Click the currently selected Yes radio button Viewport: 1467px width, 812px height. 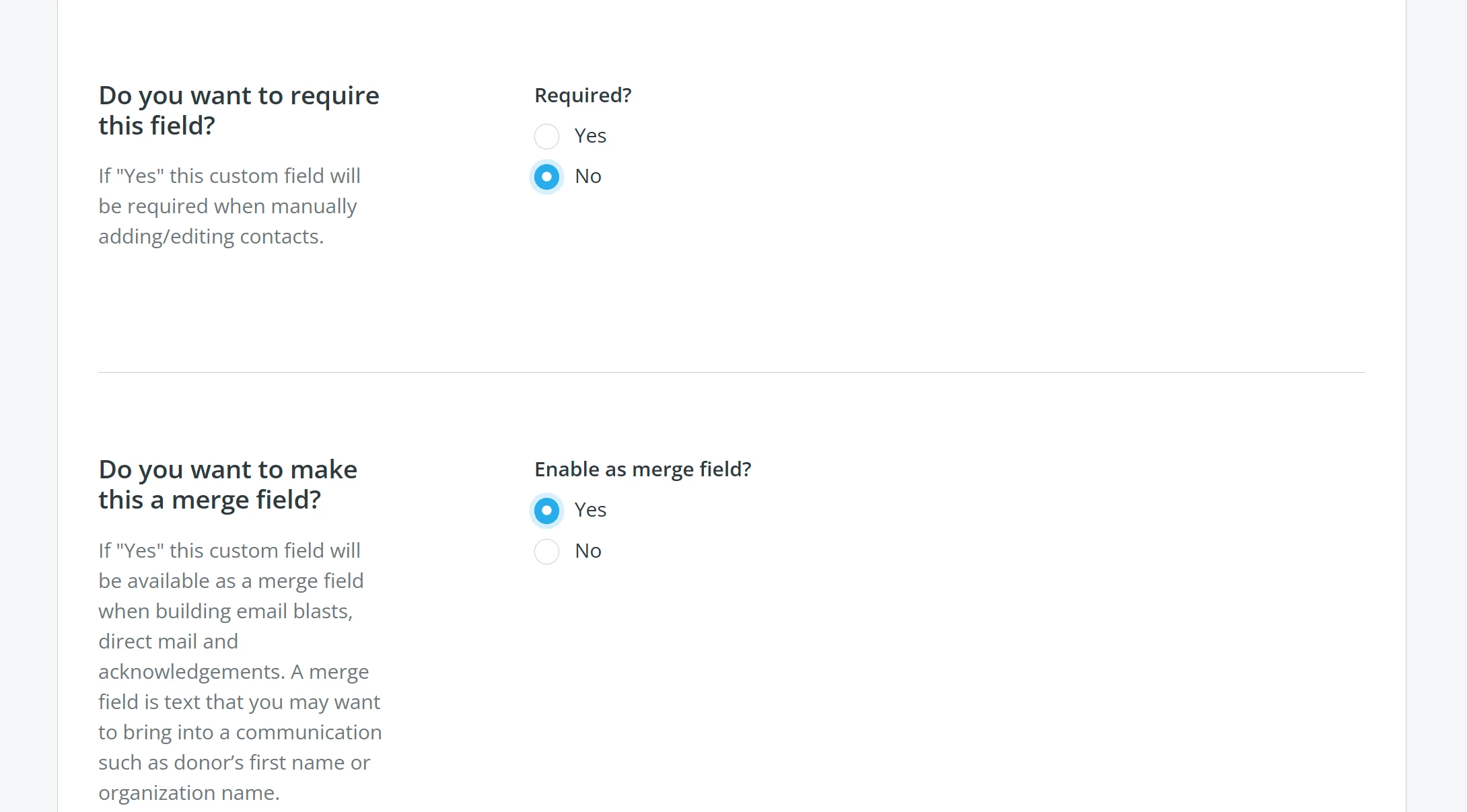tap(546, 511)
